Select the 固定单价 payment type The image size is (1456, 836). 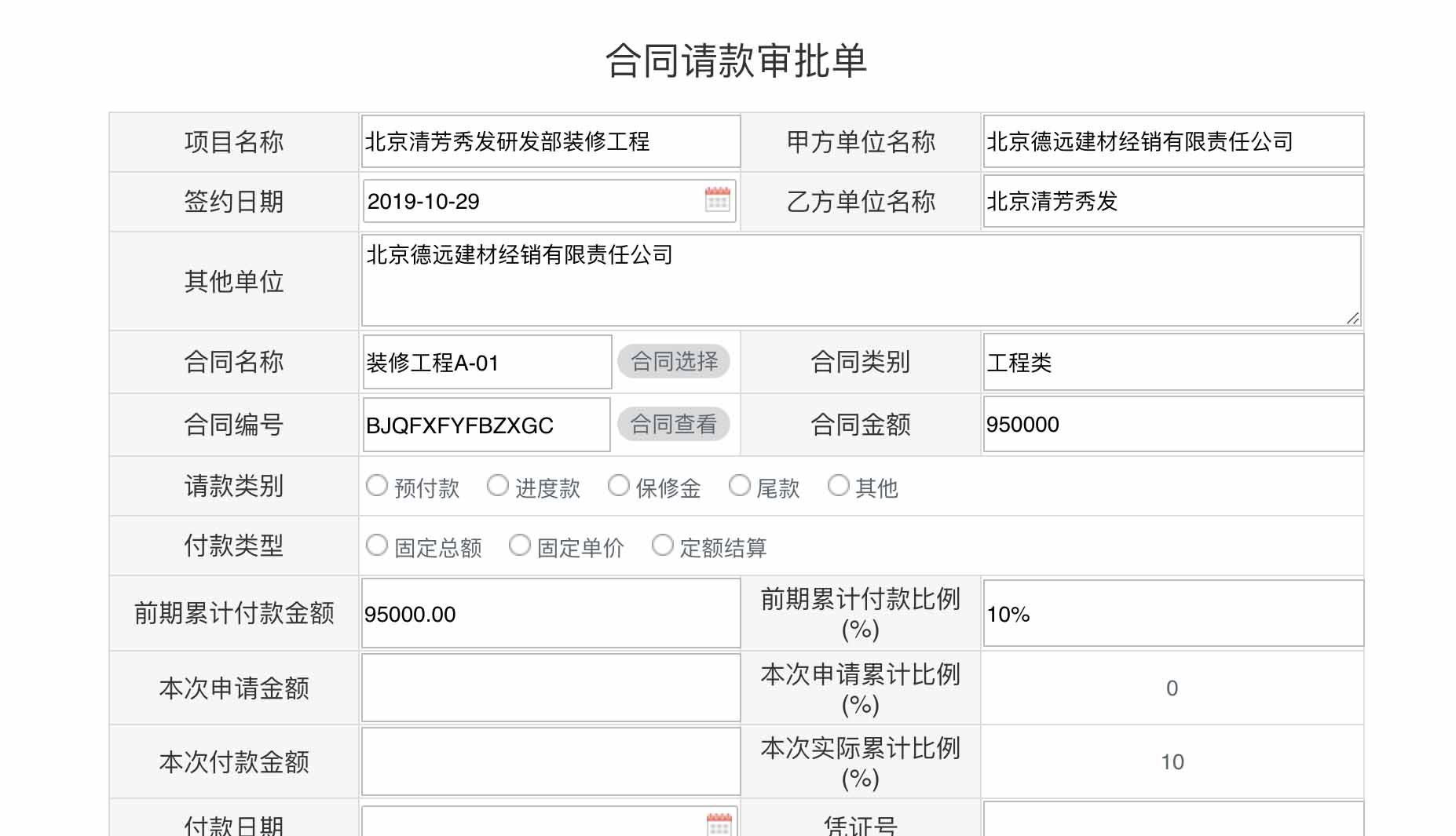tap(520, 545)
